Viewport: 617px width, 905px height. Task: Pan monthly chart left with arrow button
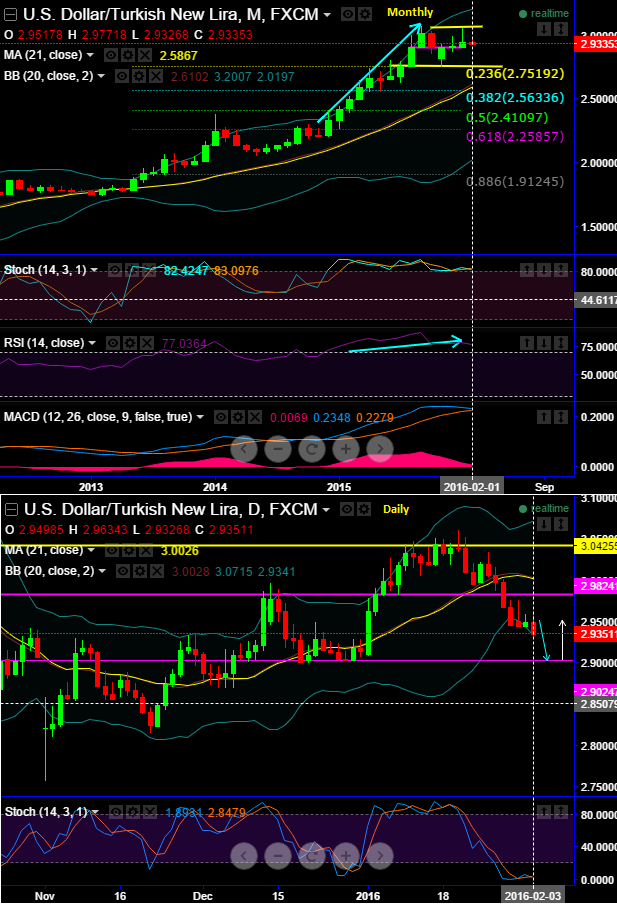[x=244, y=448]
